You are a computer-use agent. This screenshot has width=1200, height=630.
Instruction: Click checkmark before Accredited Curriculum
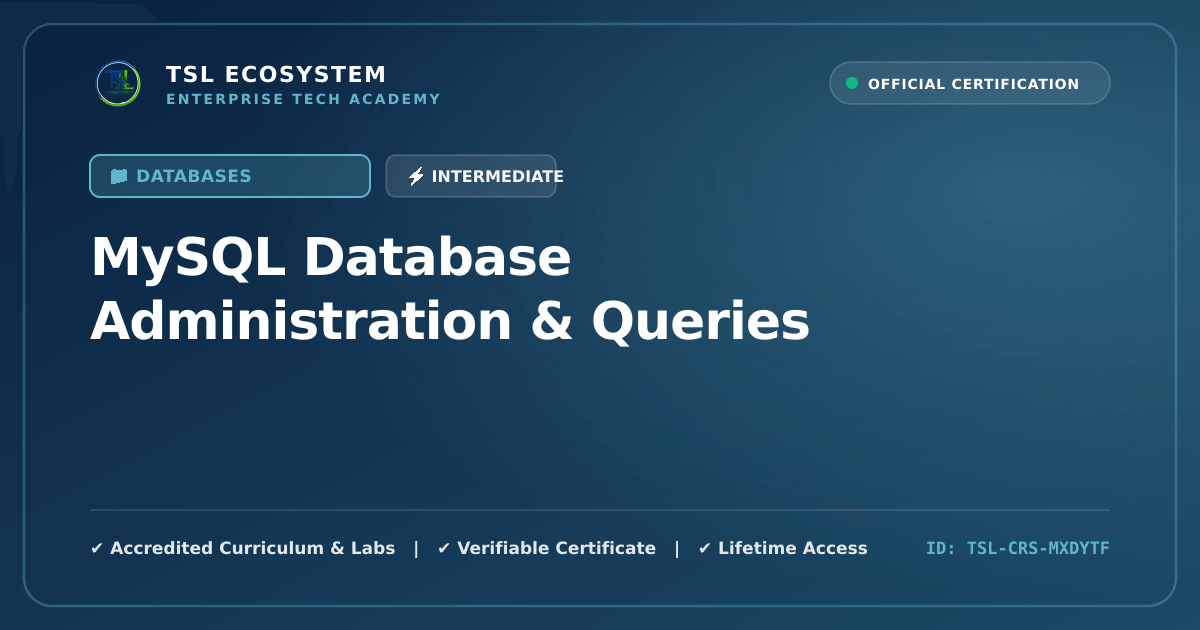pos(97,548)
